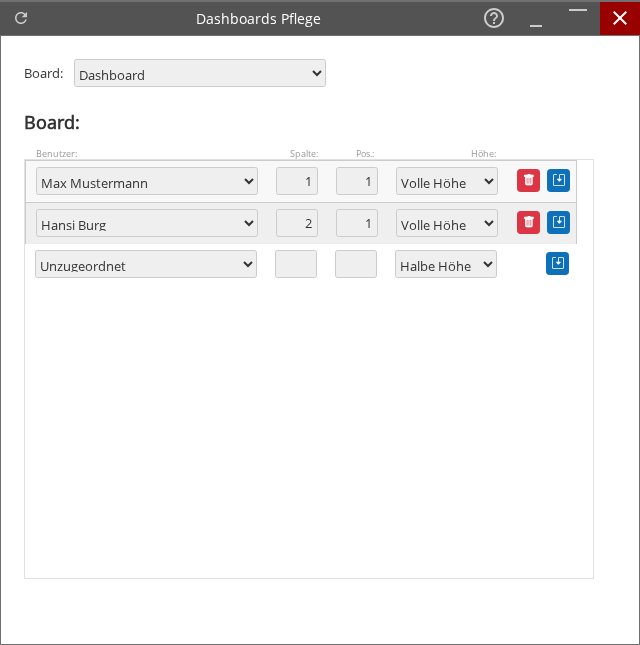
Task: Click the refresh icon in the title bar
Action: (21, 18)
